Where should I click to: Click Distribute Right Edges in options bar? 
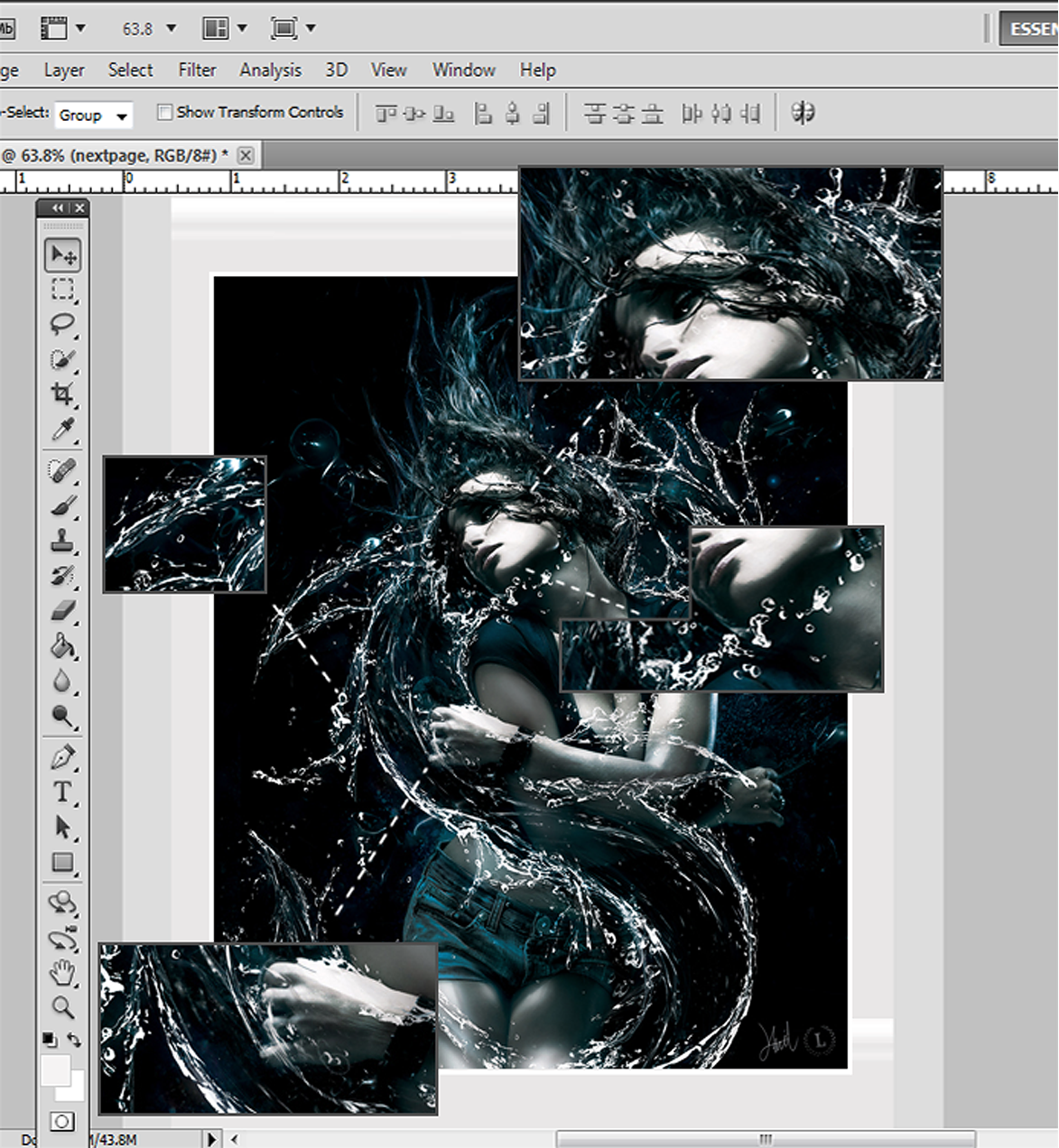pyautogui.click(x=749, y=113)
